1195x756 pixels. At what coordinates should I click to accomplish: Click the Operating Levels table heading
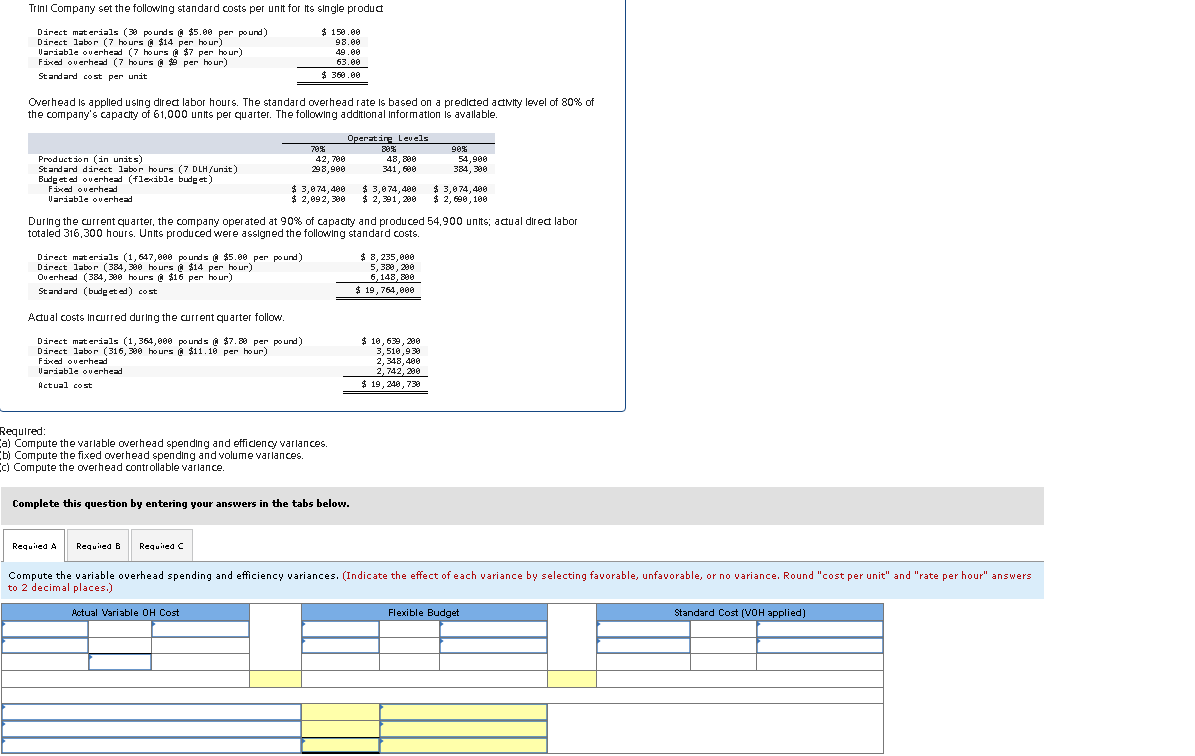pyautogui.click(x=388, y=138)
